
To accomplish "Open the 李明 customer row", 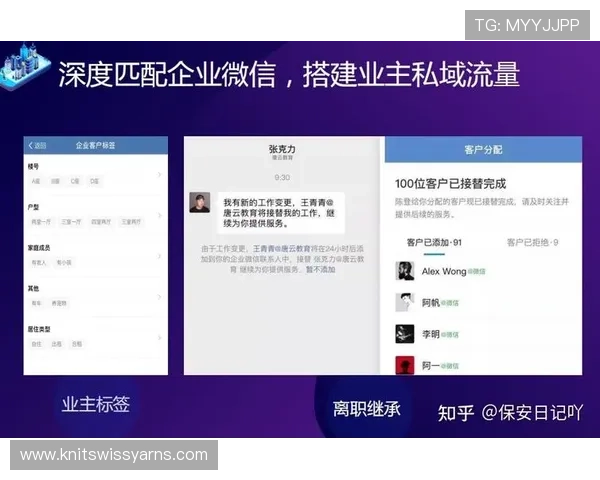I will coord(484,334).
